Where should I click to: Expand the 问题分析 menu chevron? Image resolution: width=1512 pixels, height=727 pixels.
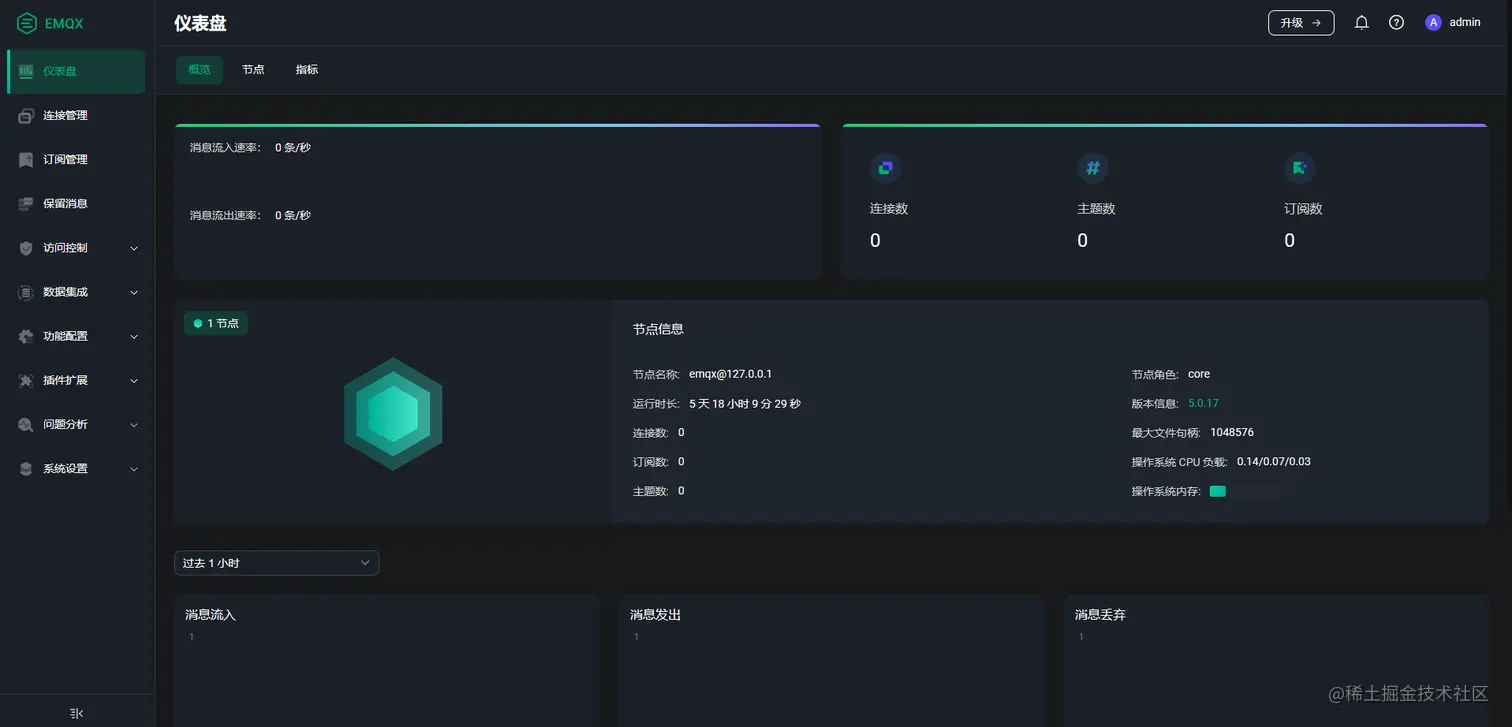(x=134, y=425)
